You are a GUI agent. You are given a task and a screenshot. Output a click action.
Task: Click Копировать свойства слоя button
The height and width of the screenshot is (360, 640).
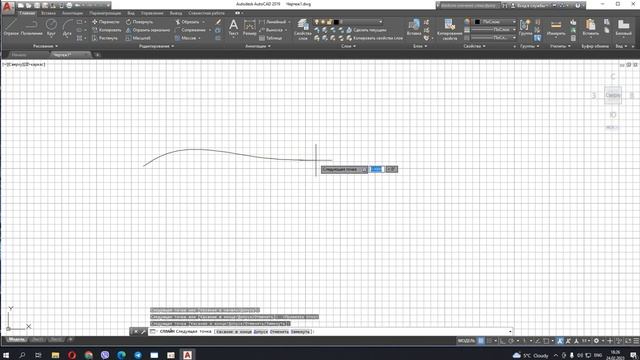(x=374, y=38)
